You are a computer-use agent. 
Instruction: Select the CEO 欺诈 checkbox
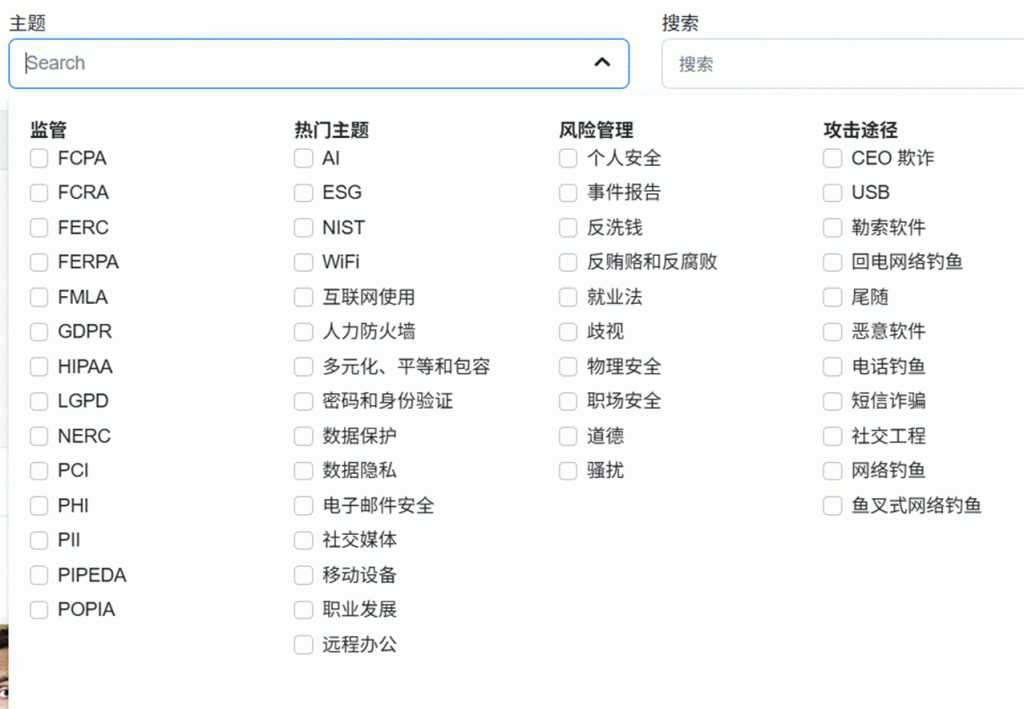pyautogui.click(x=832, y=158)
